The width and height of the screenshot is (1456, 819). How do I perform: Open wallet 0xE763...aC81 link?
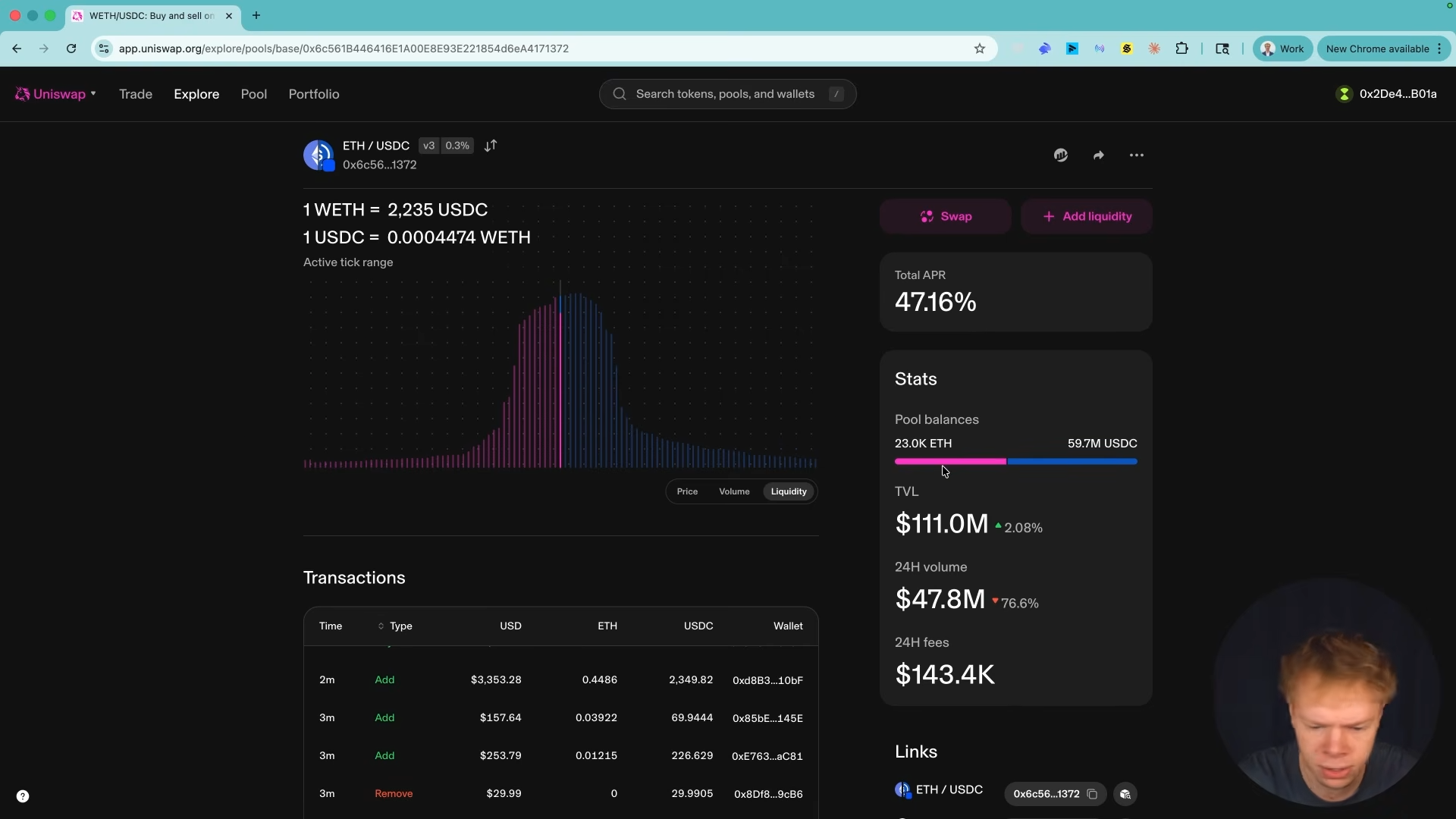click(767, 756)
